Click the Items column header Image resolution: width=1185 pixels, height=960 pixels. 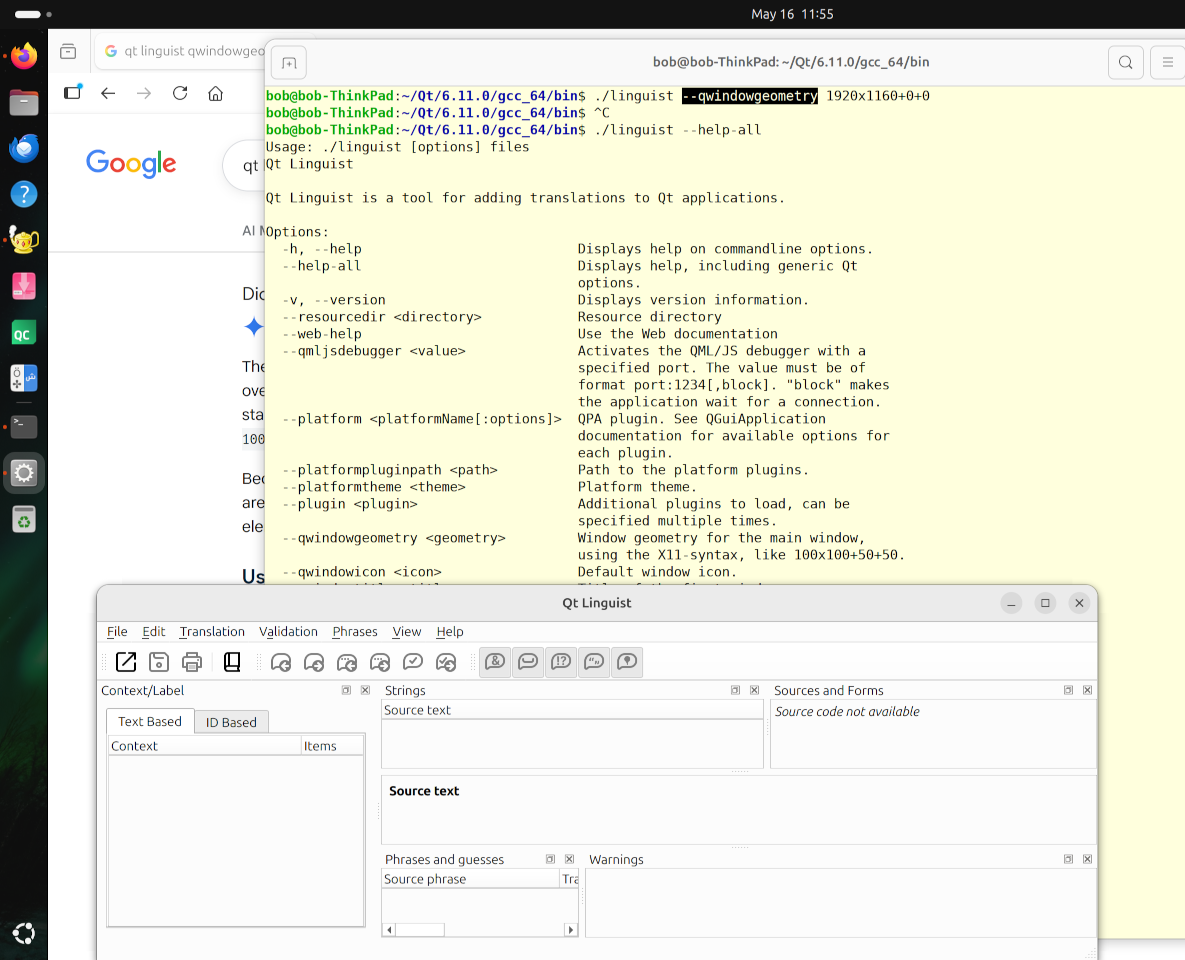[x=333, y=746]
